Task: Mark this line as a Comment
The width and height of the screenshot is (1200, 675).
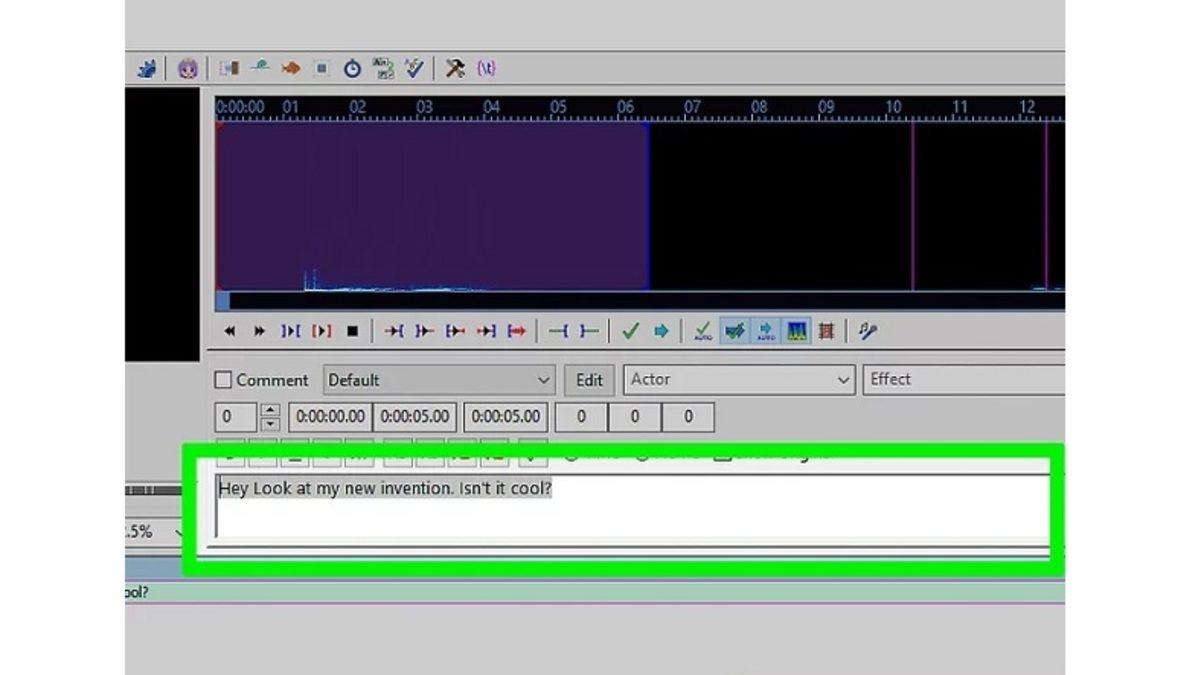Action: click(x=224, y=380)
